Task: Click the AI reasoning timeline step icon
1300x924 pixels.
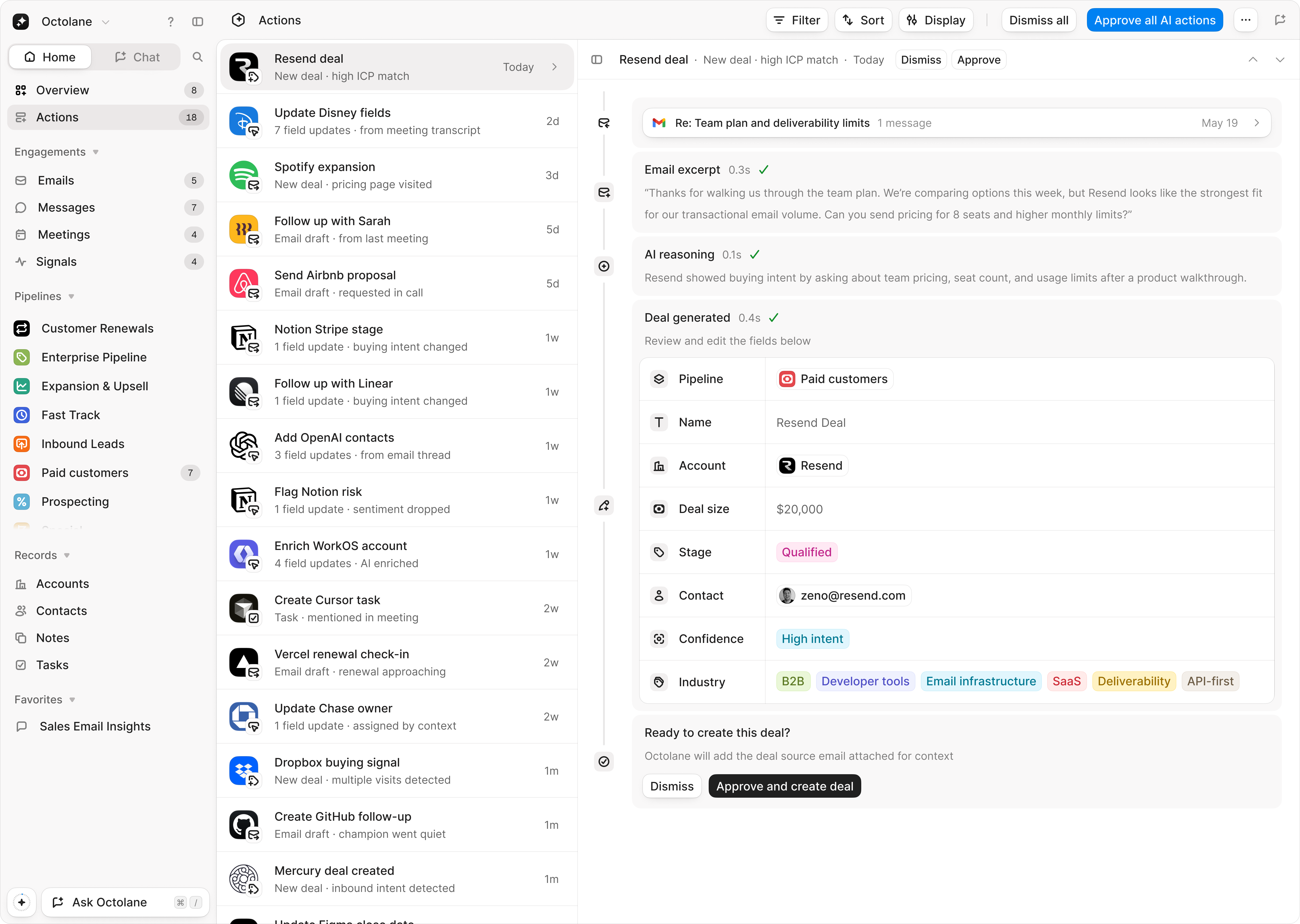Action: (x=604, y=266)
